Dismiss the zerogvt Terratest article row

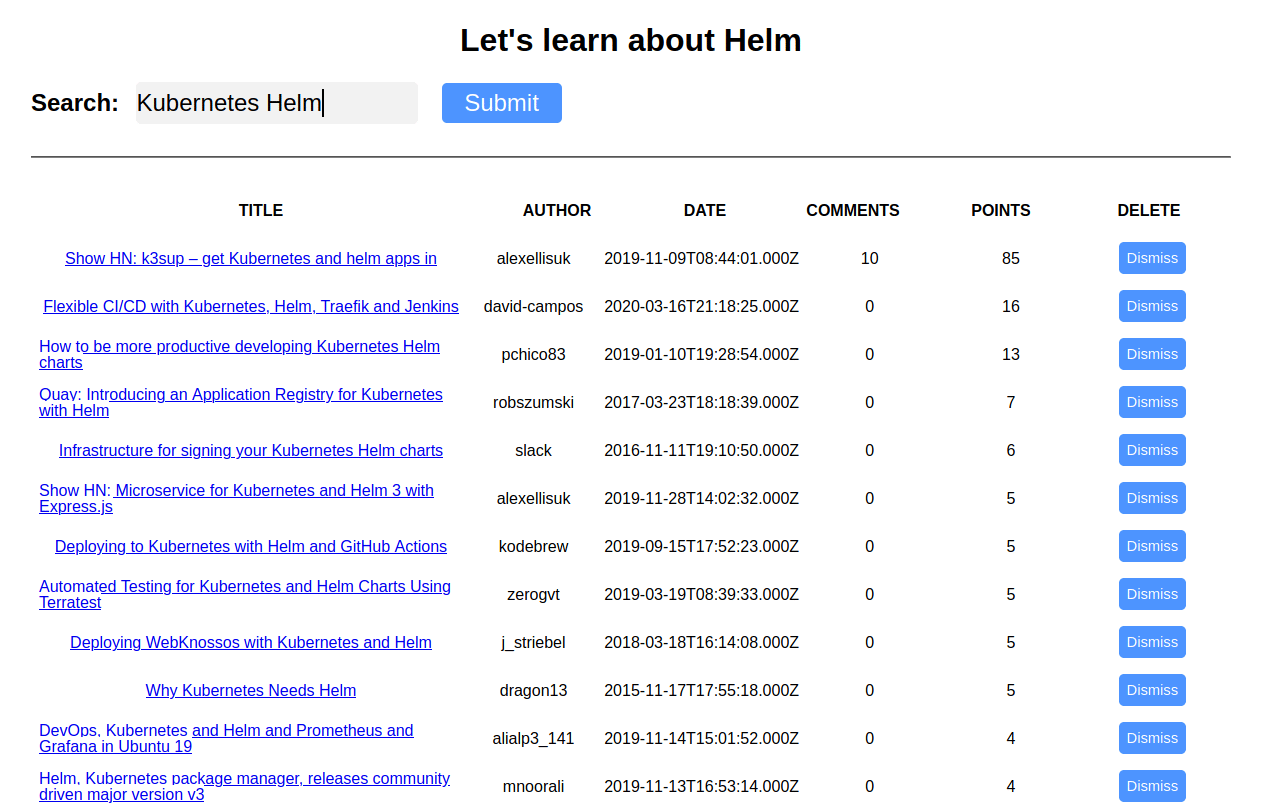[1152, 594]
